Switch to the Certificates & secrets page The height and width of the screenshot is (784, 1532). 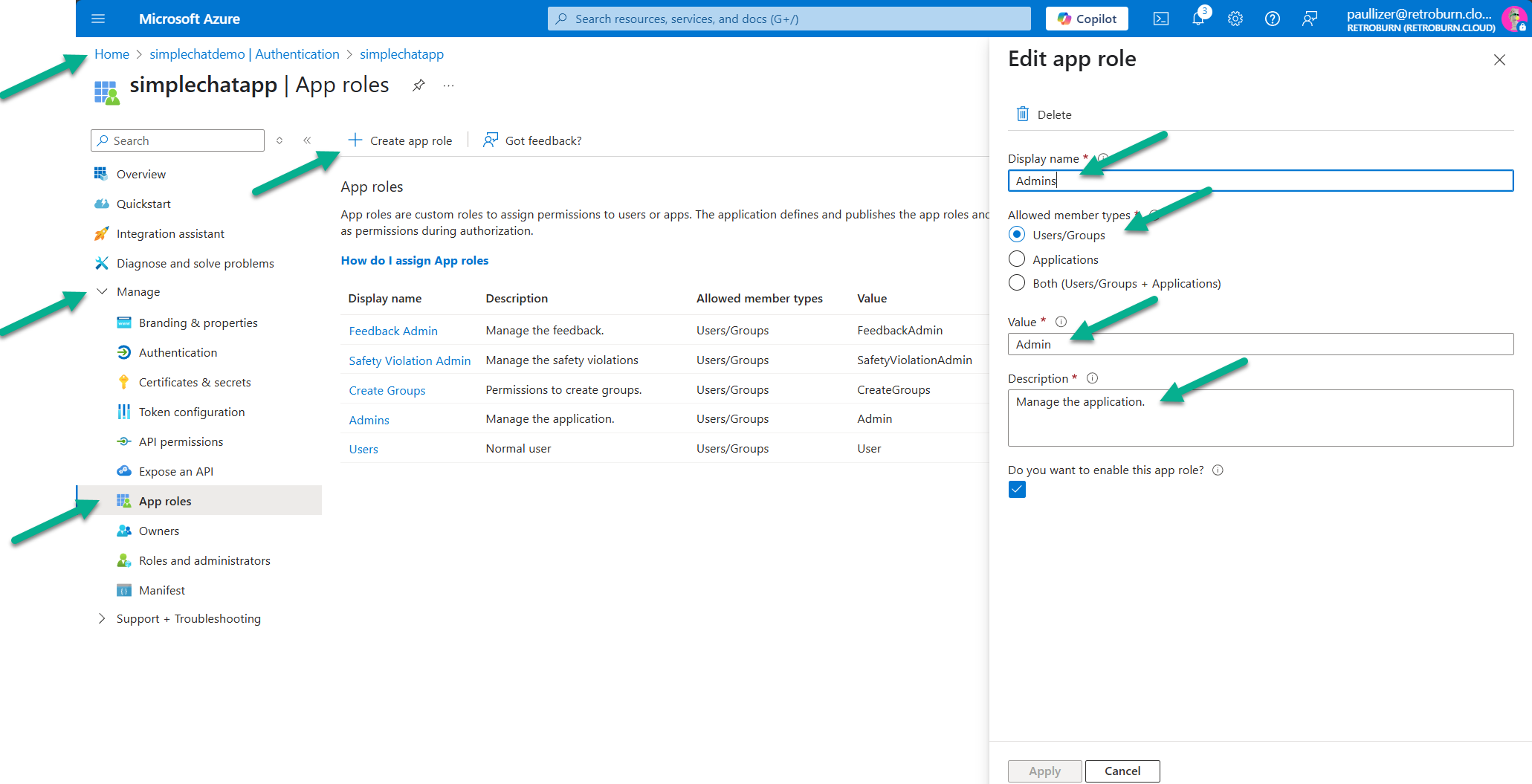click(x=195, y=381)
